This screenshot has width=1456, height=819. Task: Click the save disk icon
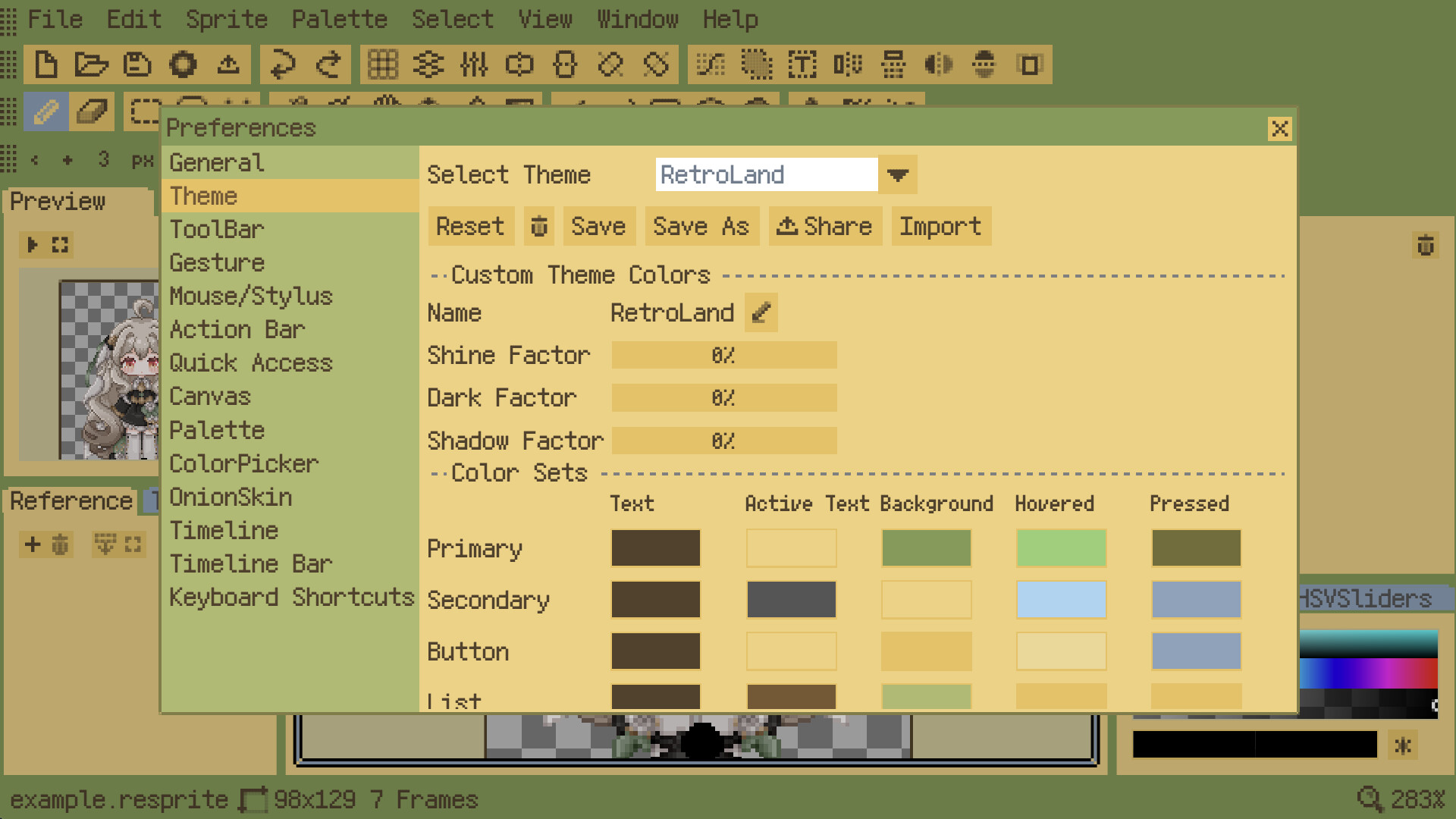(x=137, y=64)
